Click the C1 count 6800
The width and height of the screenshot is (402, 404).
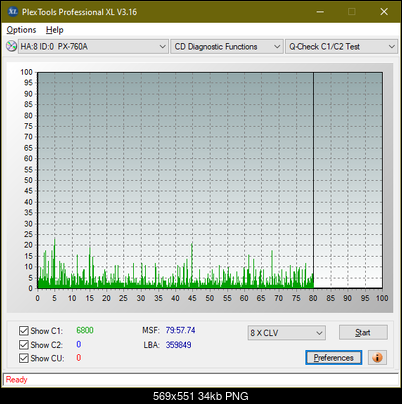[x=85, y=330]
